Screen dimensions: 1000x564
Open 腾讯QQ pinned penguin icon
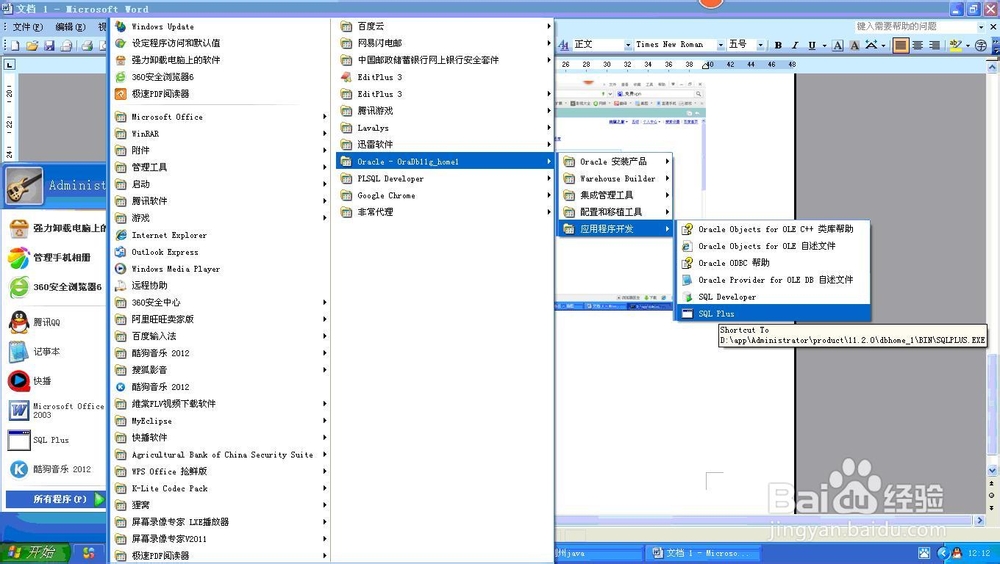[19, 322]
